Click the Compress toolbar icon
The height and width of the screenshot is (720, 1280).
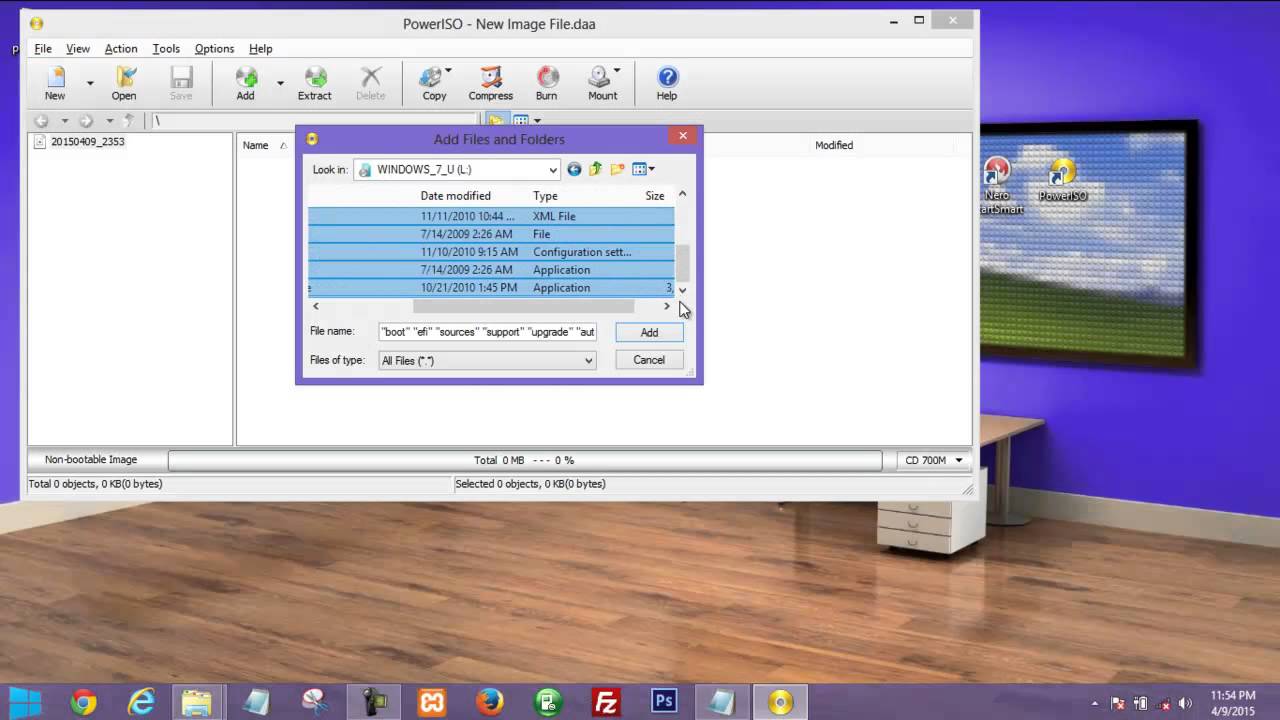[x=491, y=83]
